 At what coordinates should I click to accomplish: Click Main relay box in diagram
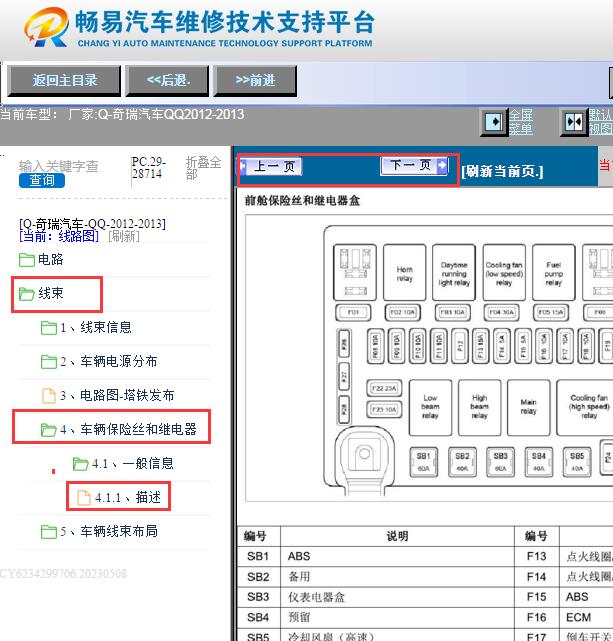tap(528, 407)
